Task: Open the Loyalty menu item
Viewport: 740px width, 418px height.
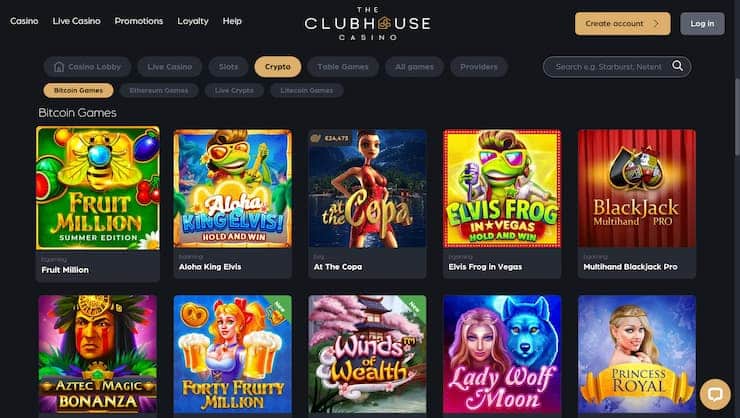Action: click(193, 21)
